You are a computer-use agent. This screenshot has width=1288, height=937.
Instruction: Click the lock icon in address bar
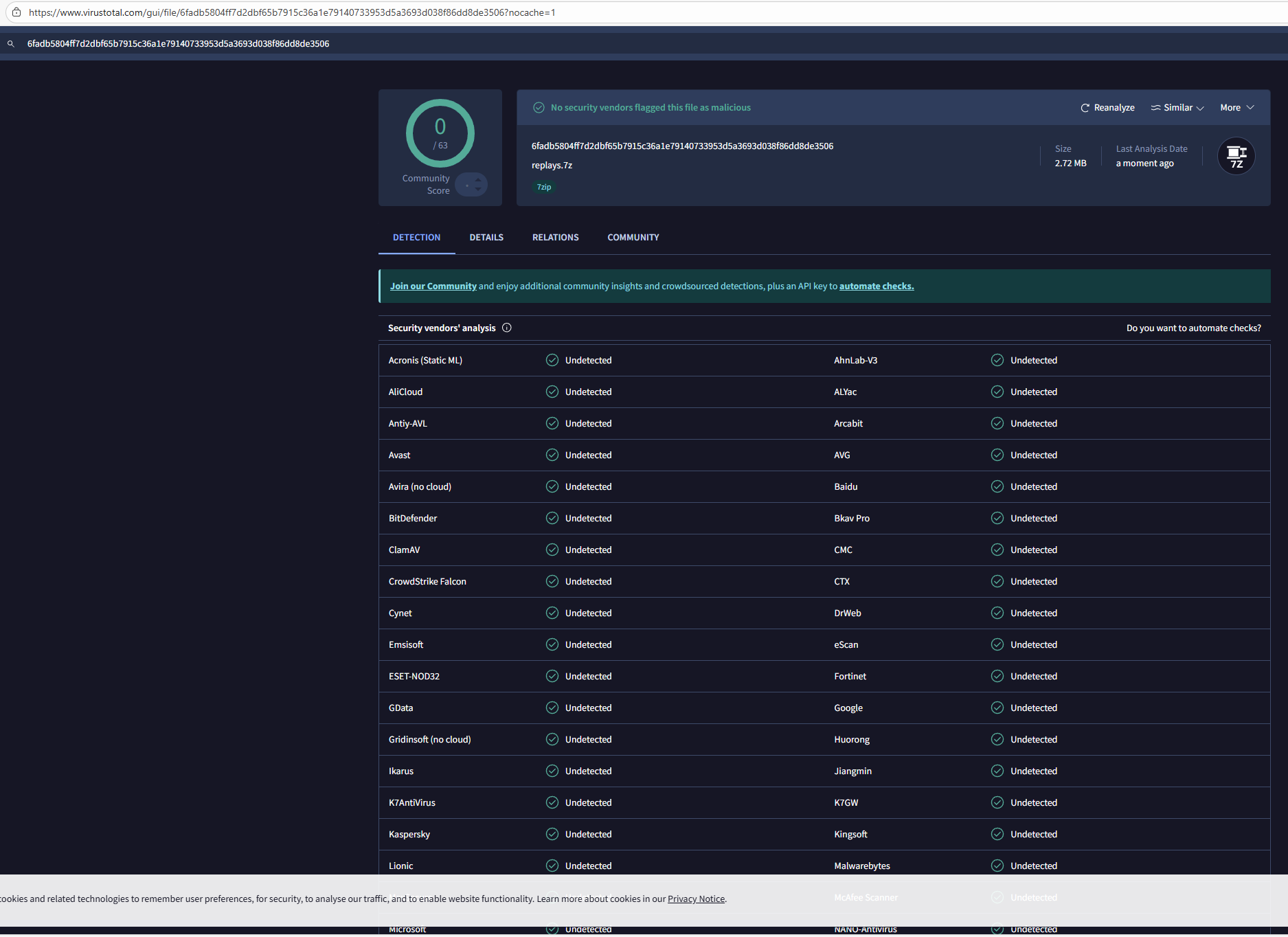16,12
